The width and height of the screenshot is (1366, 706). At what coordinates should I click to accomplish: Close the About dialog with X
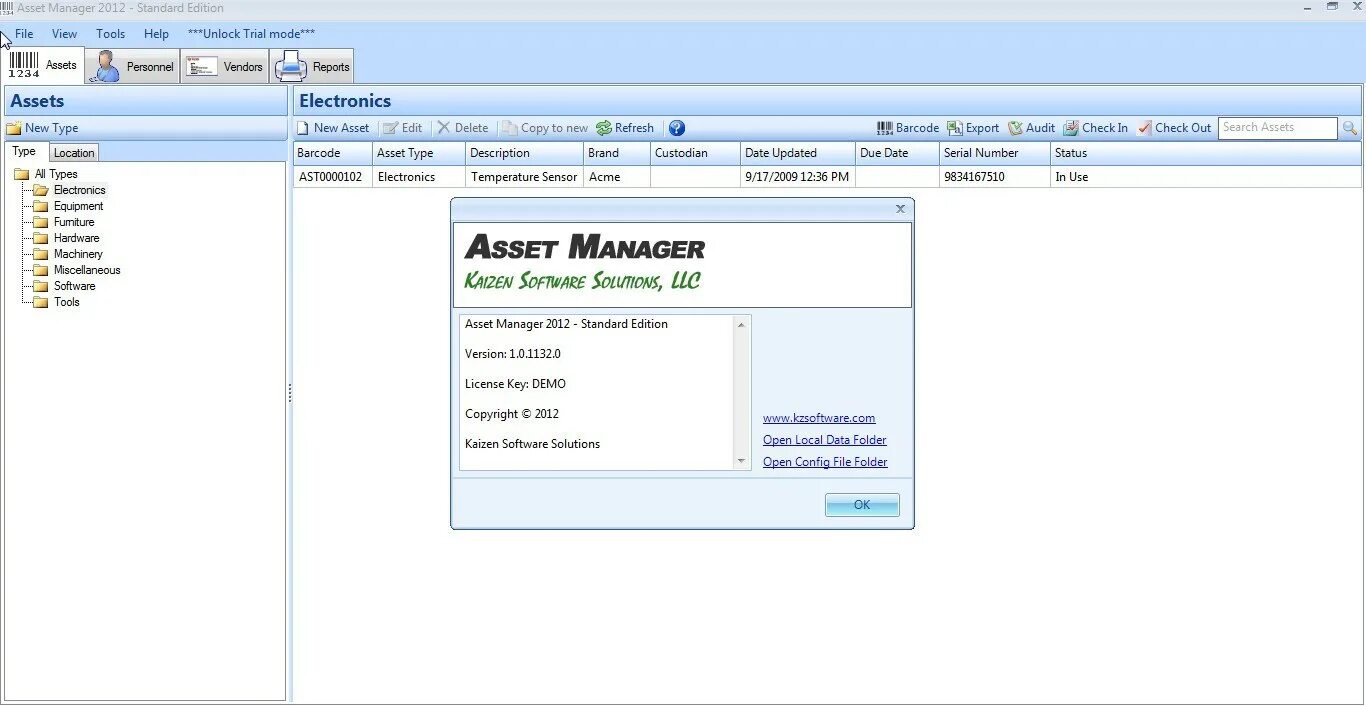[900, 209]
